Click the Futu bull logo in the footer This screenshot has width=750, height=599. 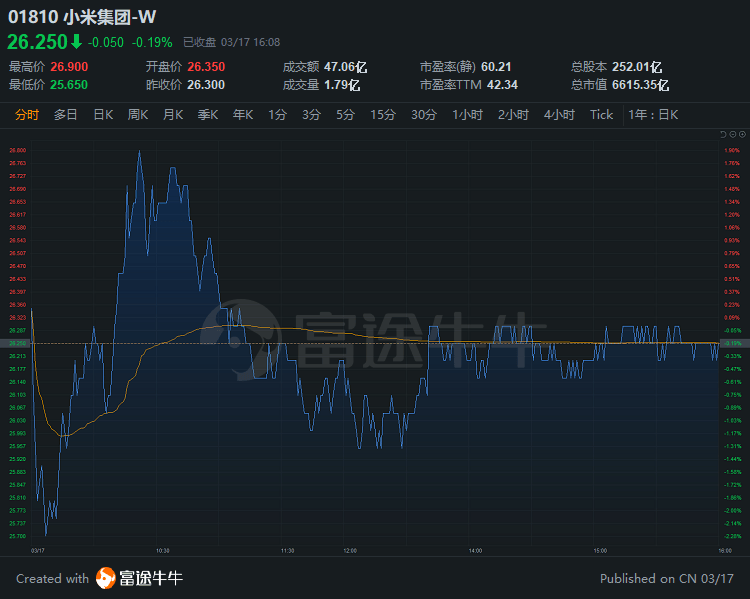106,578
